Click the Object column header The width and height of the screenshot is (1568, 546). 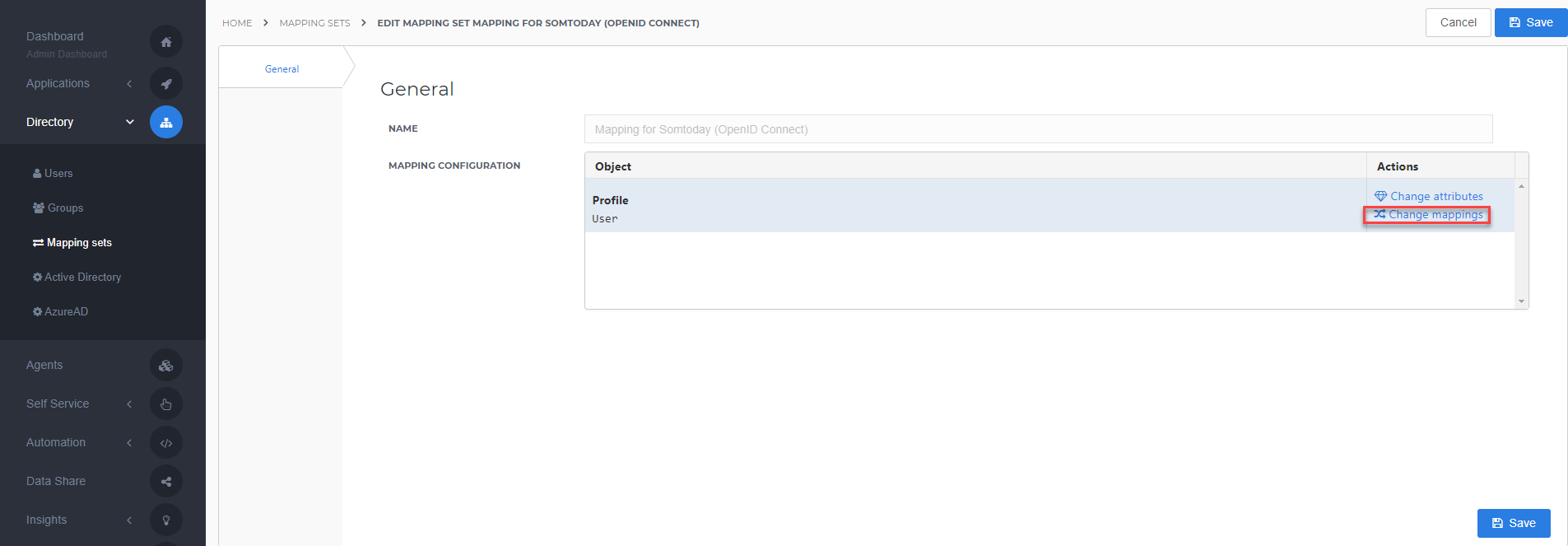tap(975, 166)
